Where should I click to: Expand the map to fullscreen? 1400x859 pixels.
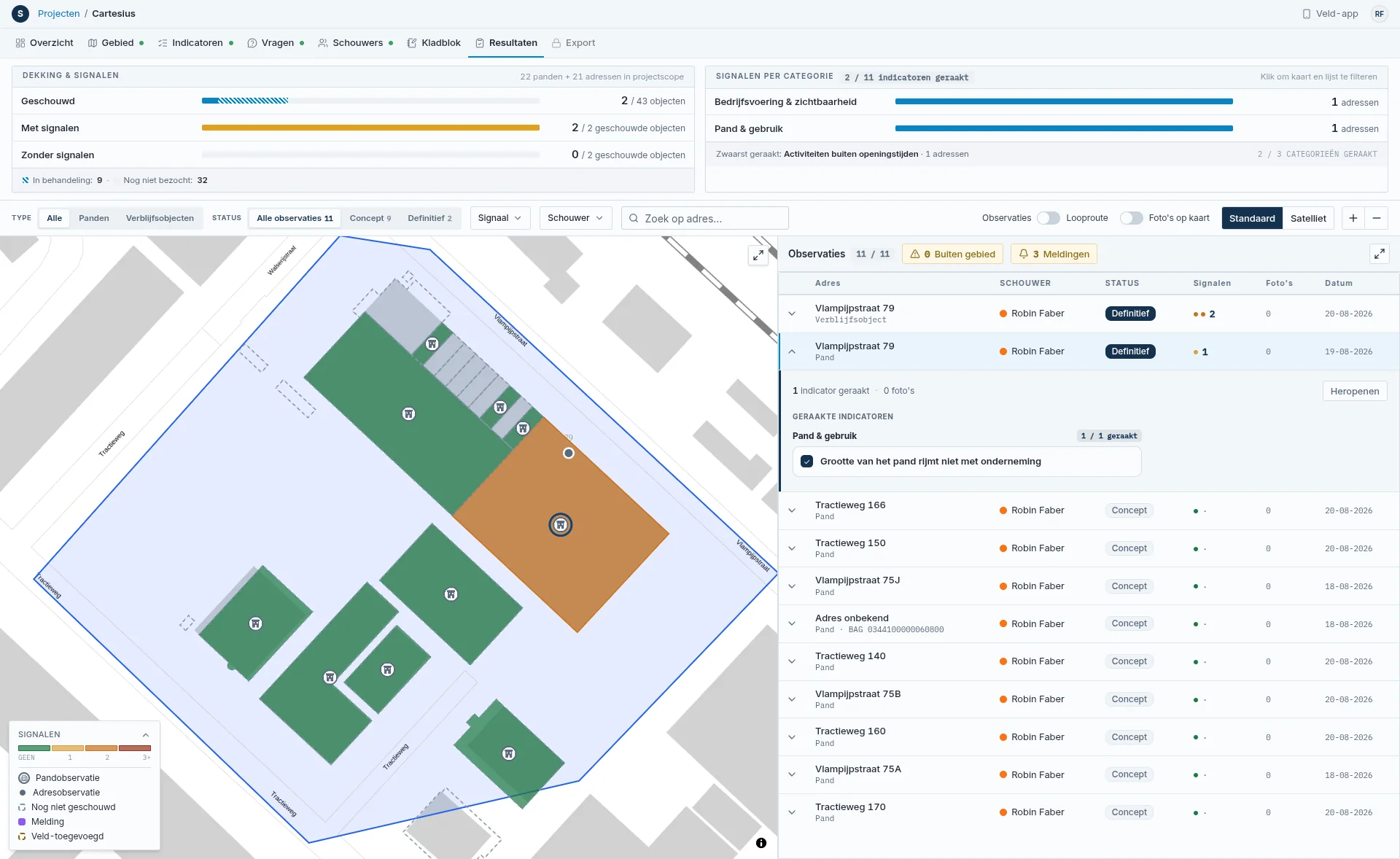pyautogui.click(x=758, y=255)
